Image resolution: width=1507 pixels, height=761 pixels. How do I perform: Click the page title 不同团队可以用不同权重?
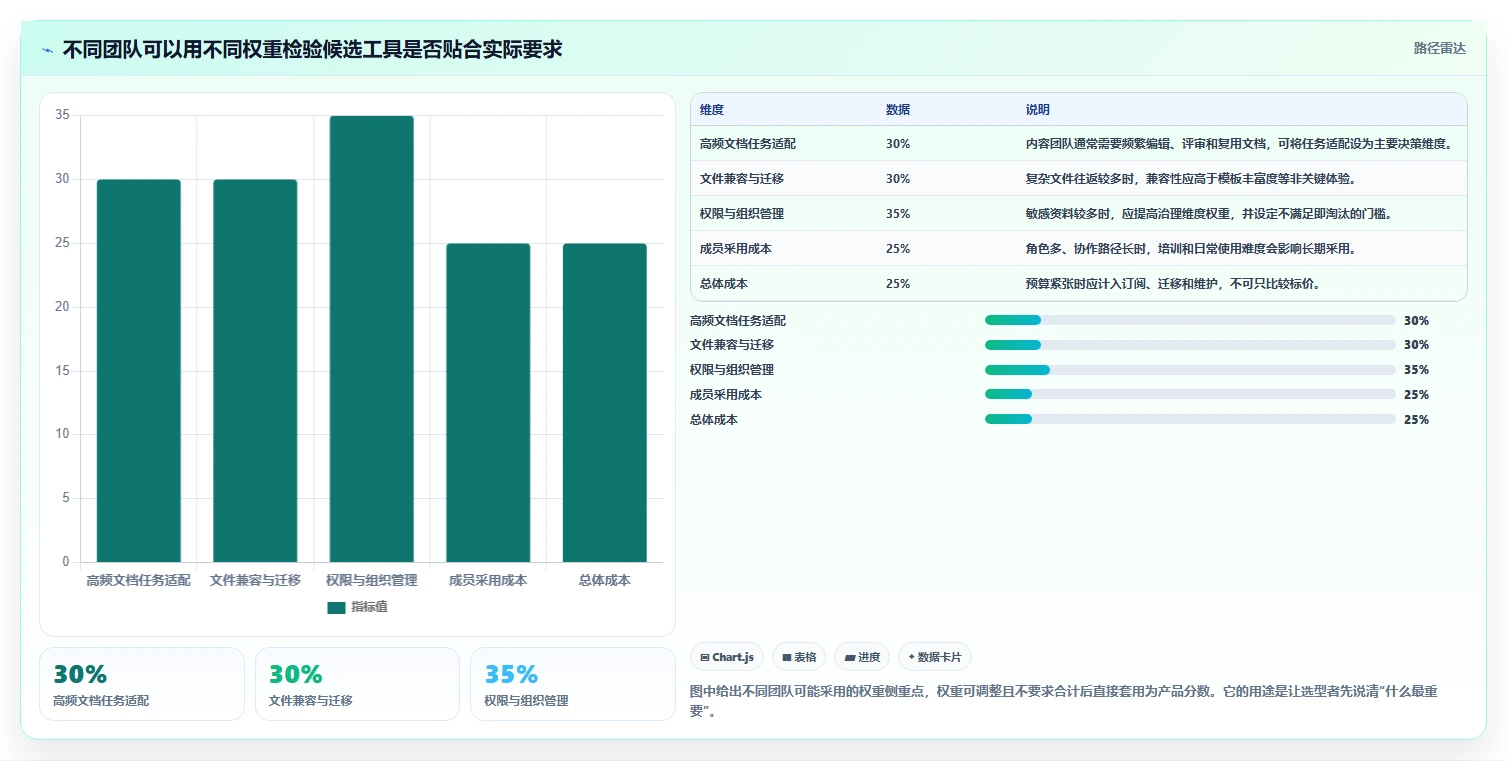tap(312, 50)
